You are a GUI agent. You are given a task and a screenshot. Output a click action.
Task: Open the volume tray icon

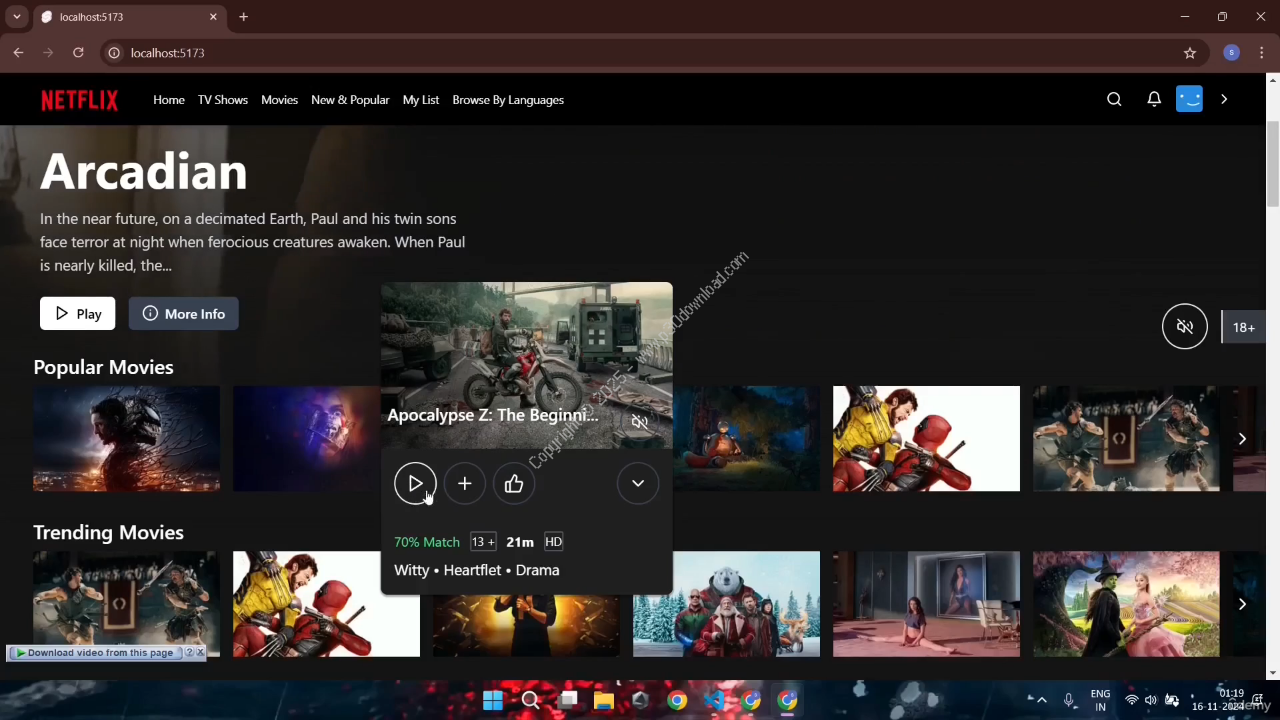1151,700
